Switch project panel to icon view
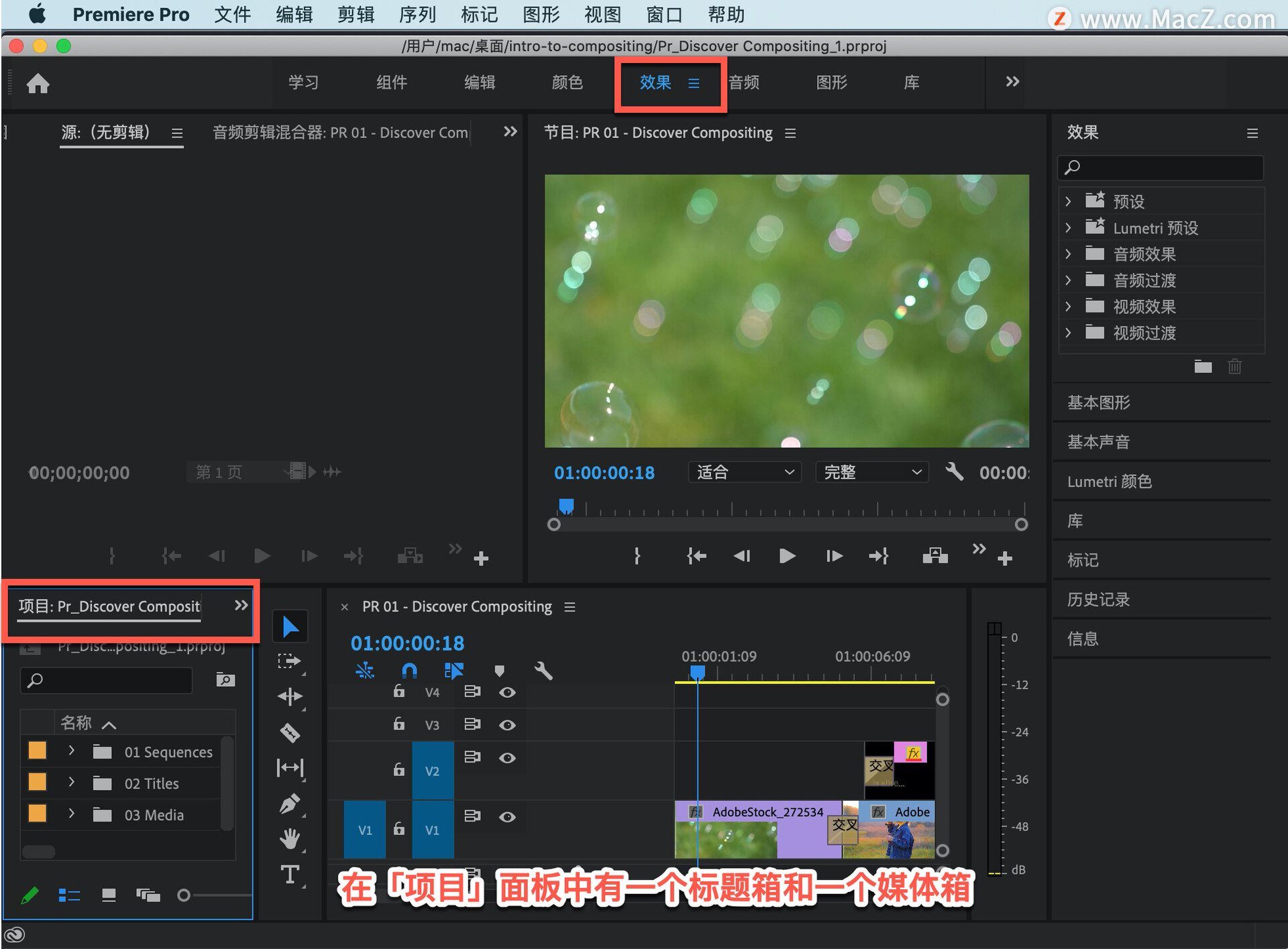 tap(109, 895)
